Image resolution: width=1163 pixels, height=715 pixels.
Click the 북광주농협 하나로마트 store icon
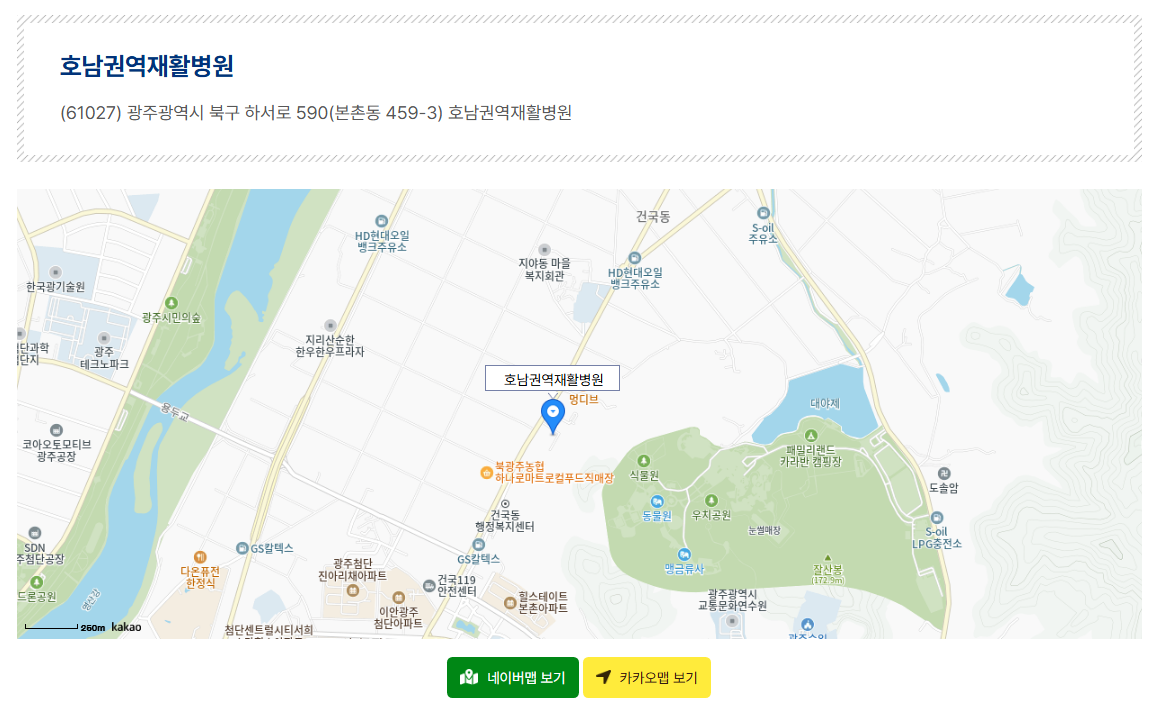coord(487,473)
